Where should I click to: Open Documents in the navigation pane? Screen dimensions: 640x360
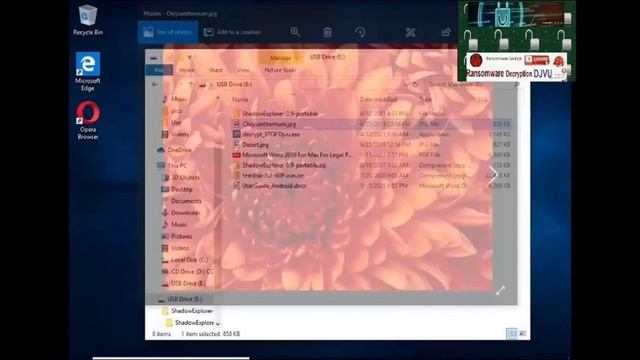(x=182, y=201)
